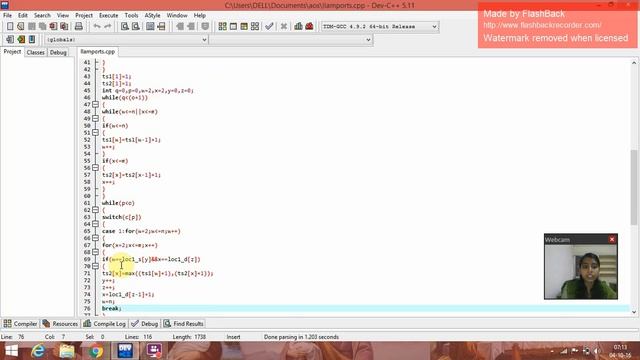
Task: Click 'Done parsing in 1.203 seconds' status text
Action: click(x=301, y=337)
